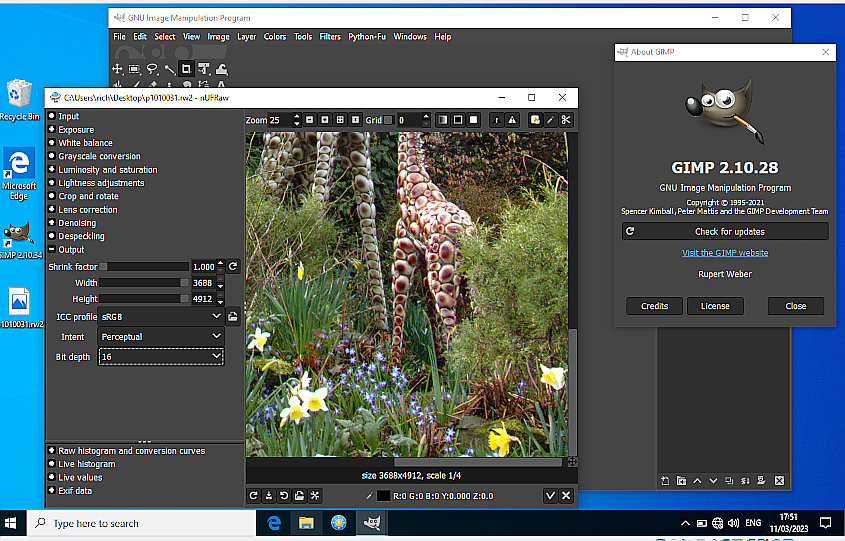The height and width of the screenshot is (541, 845).
Task: Open the Filters menu
Action: [x=330, y=37]
